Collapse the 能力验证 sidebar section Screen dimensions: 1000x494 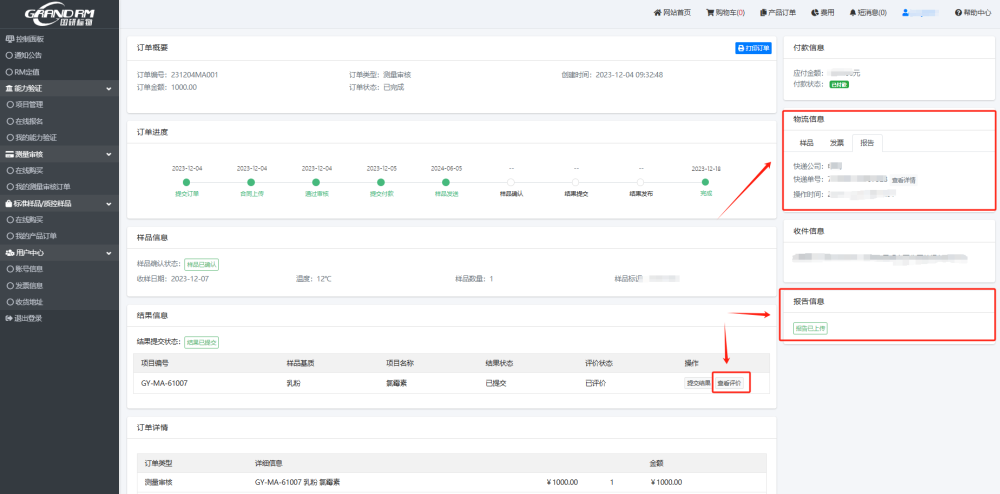(x=108, y=88)
